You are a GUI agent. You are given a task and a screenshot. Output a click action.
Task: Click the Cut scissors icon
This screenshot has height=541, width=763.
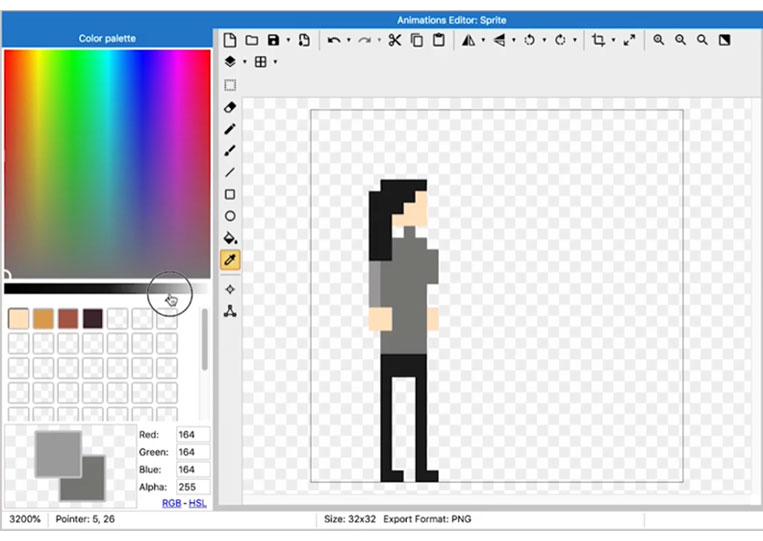pyautogui.click(x=395, y=40)
